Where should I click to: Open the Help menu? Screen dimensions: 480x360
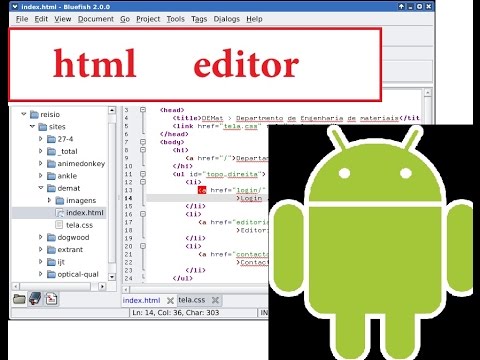254,19
